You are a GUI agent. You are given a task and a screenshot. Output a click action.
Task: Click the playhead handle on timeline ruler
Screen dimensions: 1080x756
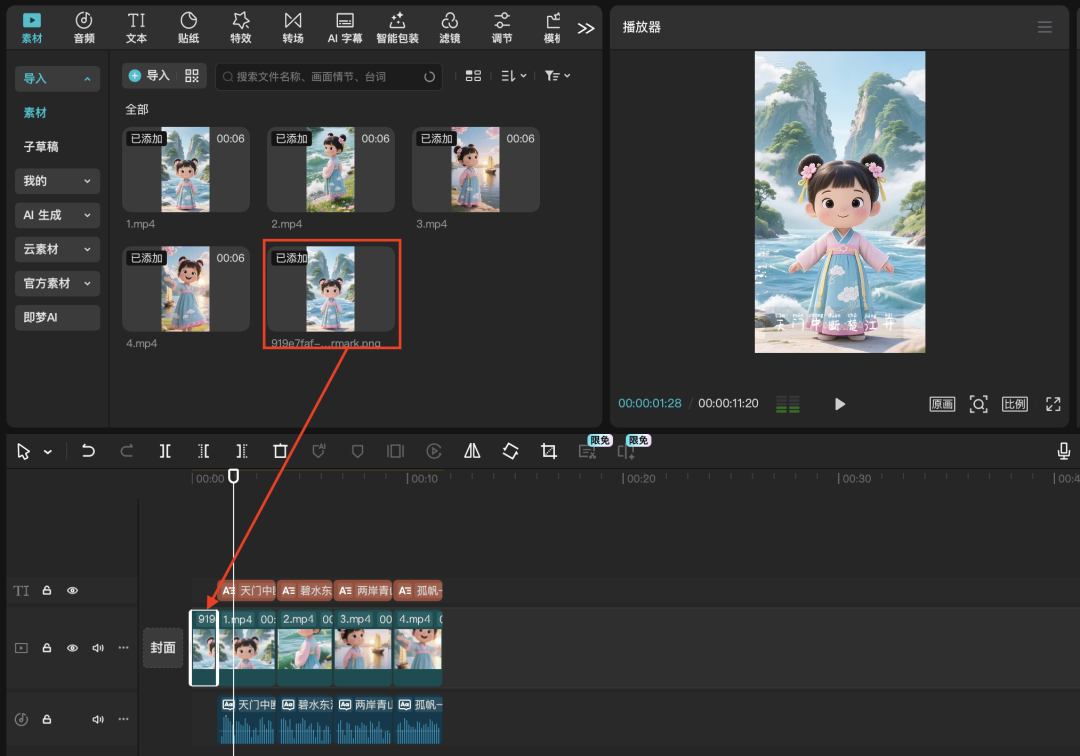pos(233,477)
